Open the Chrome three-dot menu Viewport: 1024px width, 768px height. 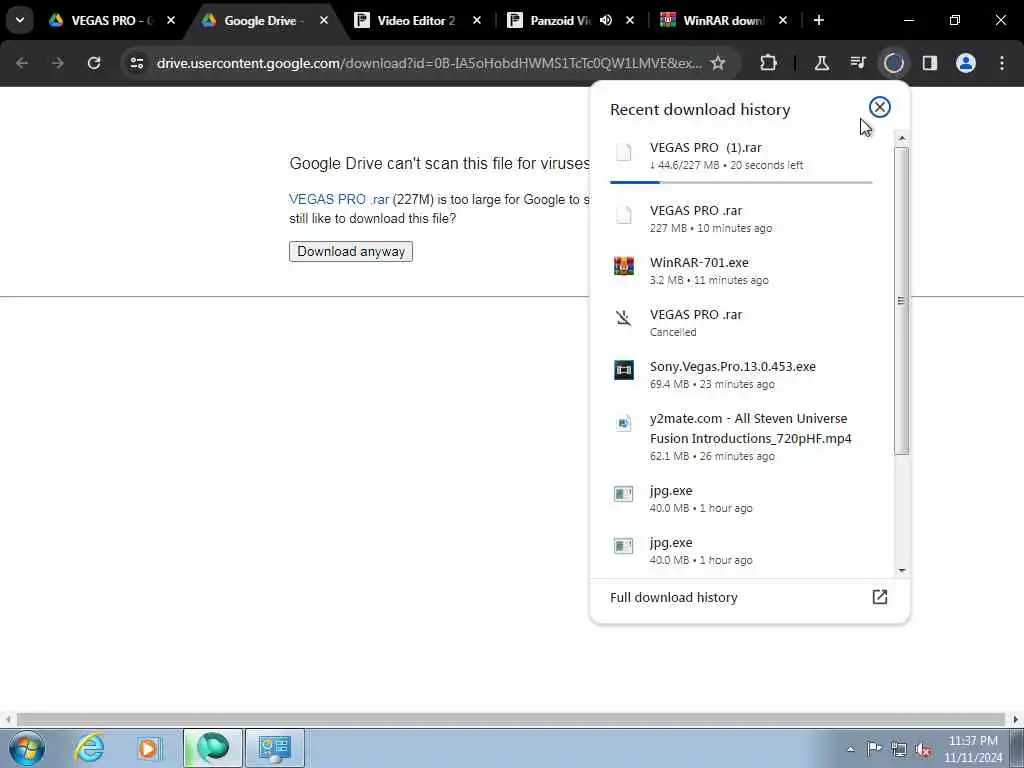(x=1002, y=63)
